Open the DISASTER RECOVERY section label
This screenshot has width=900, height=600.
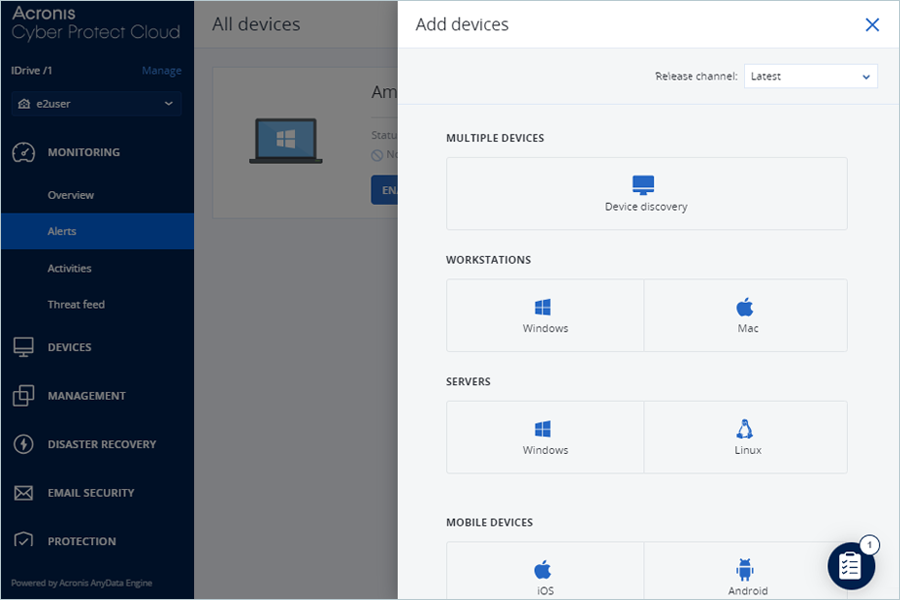pyautogui.click(x=102, y=444)
